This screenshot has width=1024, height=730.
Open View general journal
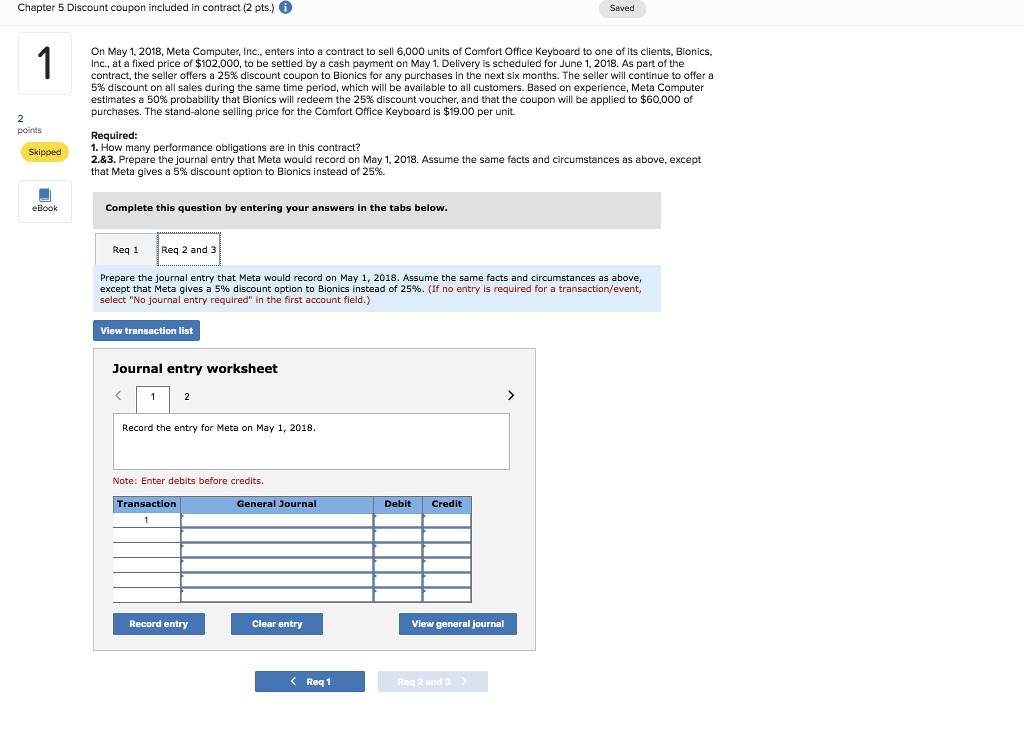coord(458,624)
